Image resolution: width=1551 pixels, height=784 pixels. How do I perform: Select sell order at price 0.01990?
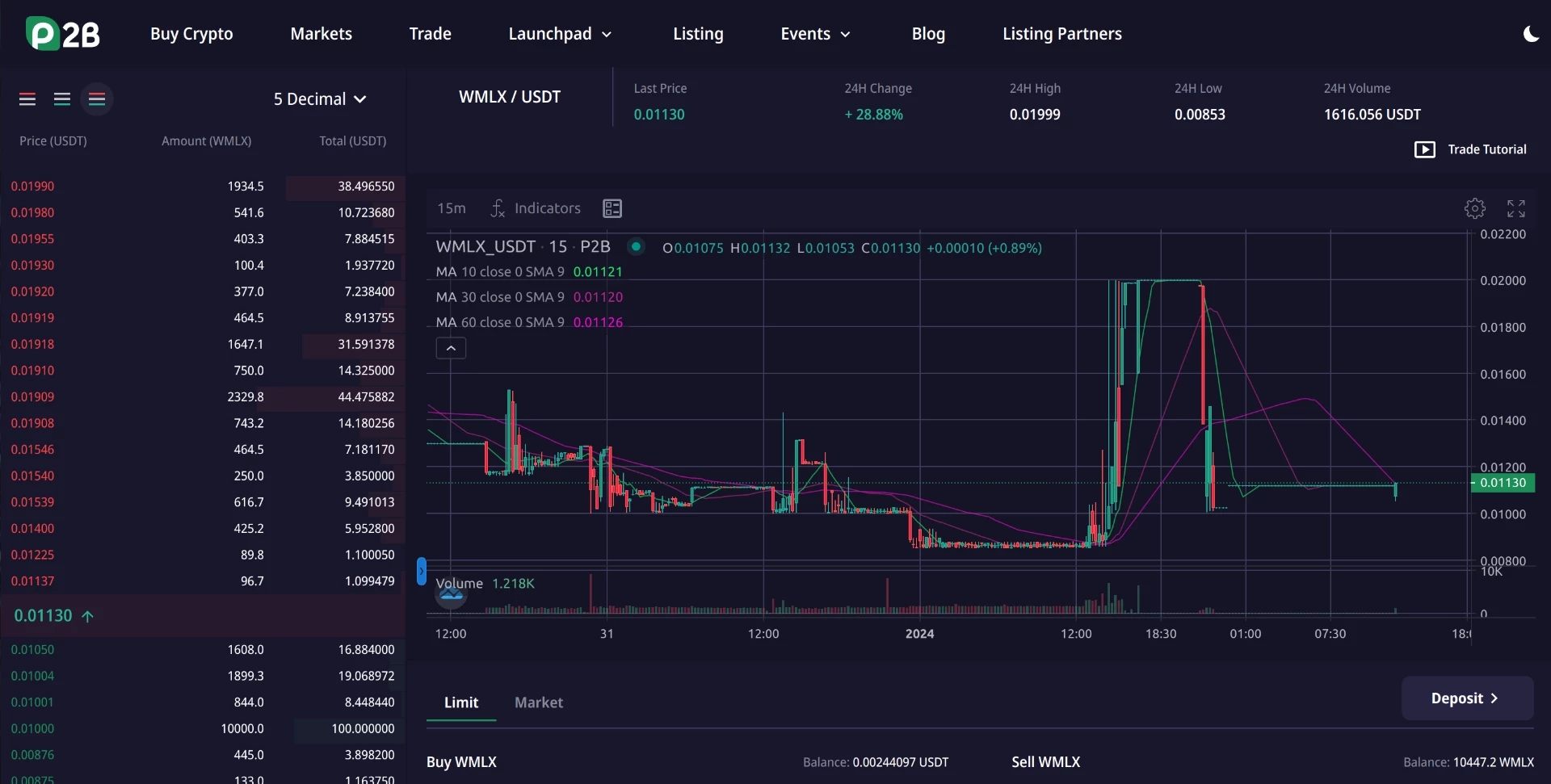coord(203,187)
